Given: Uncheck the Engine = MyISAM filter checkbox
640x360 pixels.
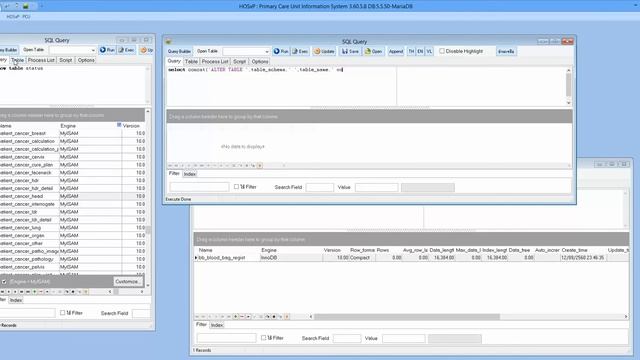Looking at the screenshot, I should (x=4, y=282).
